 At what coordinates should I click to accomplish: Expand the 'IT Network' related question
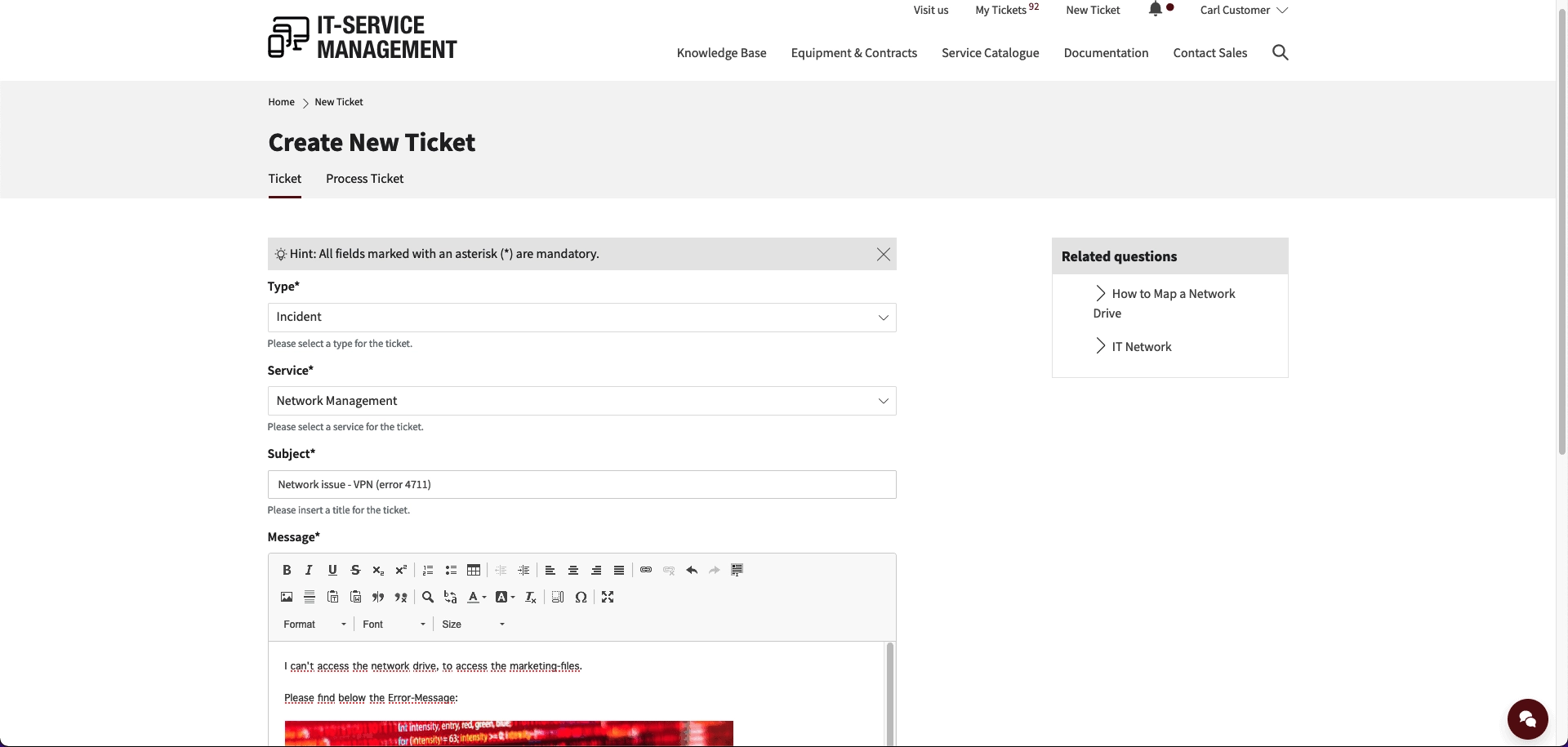(x=1134, y=346)
